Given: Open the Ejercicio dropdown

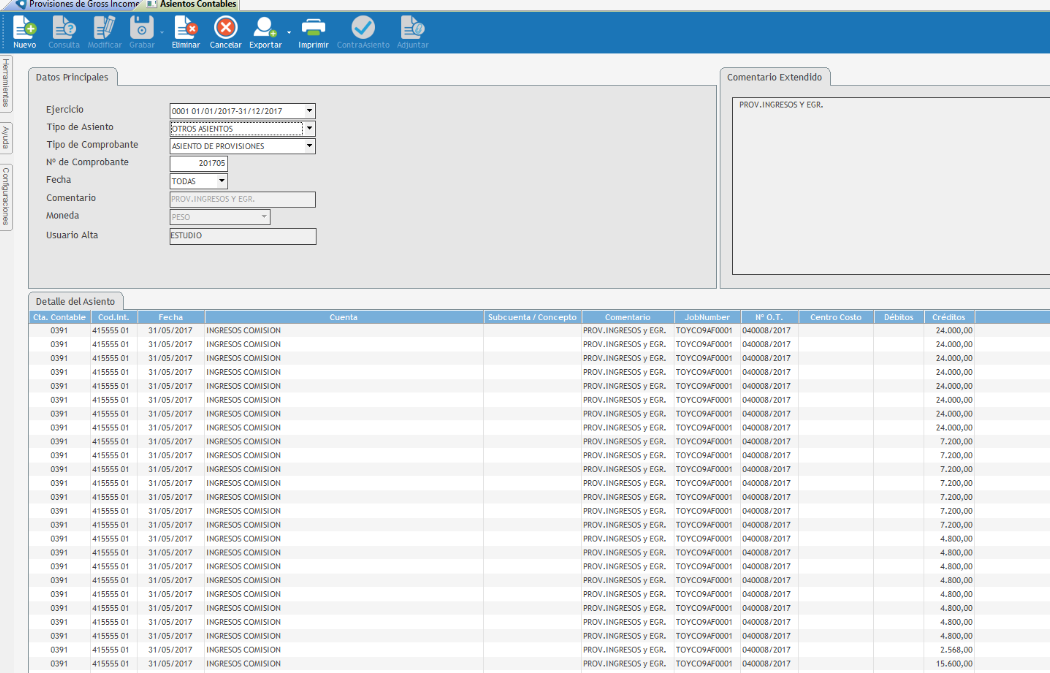Looking at the screenshot, I should 309,111.
